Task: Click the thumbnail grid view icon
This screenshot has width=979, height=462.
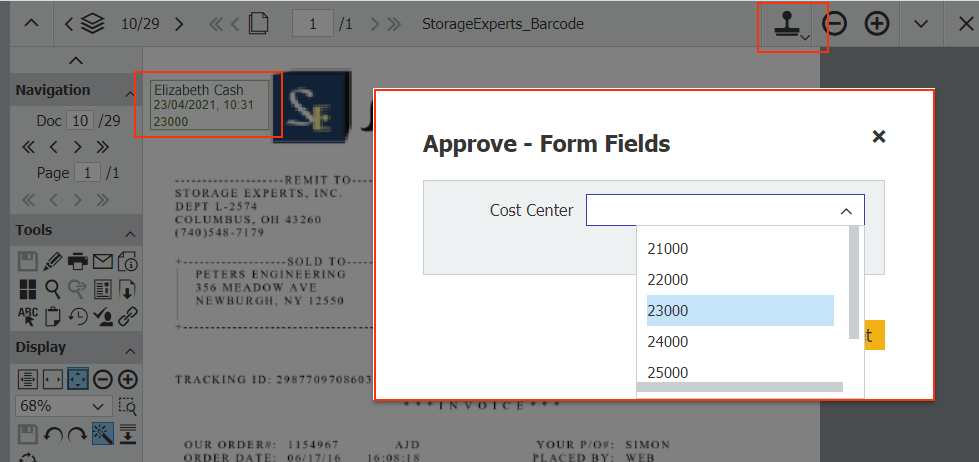Action: coord(28,290)
